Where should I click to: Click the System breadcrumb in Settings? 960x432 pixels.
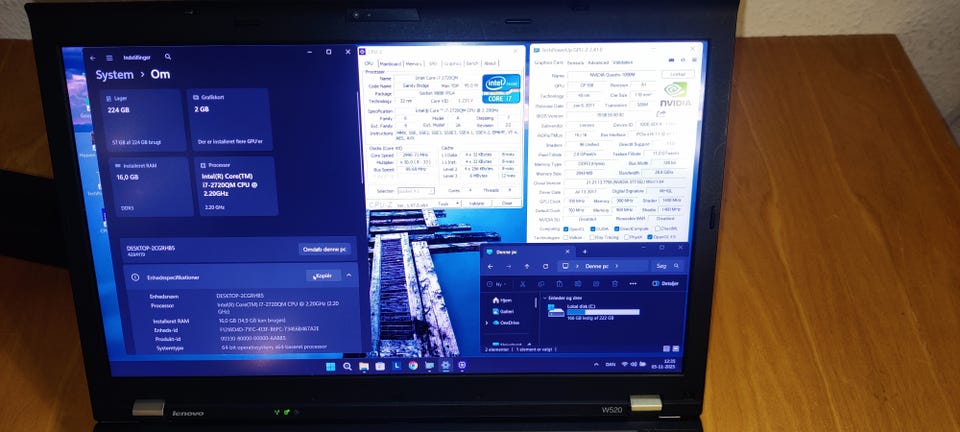click(114, 75)
